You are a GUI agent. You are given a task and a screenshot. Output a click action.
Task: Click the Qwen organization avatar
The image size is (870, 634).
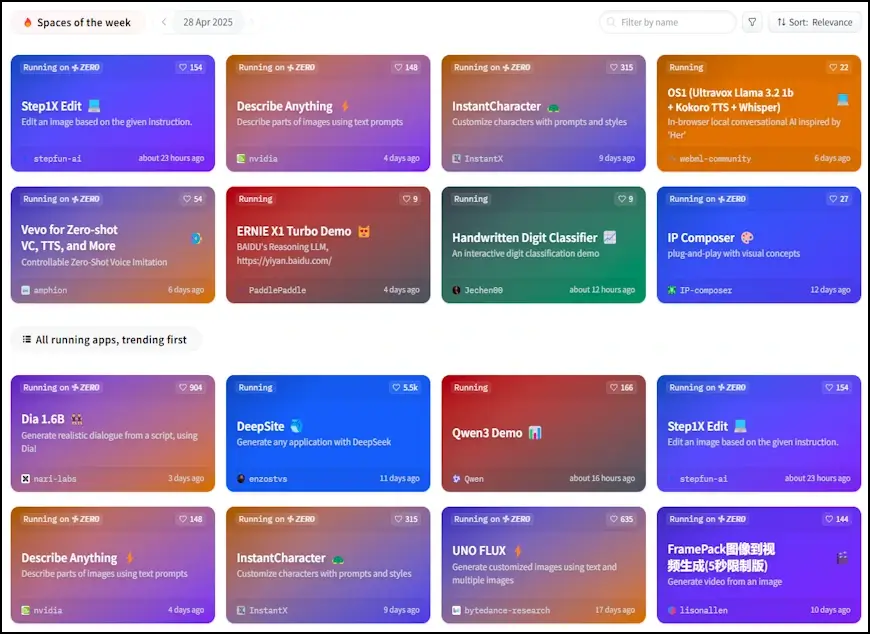coord(456,478)
